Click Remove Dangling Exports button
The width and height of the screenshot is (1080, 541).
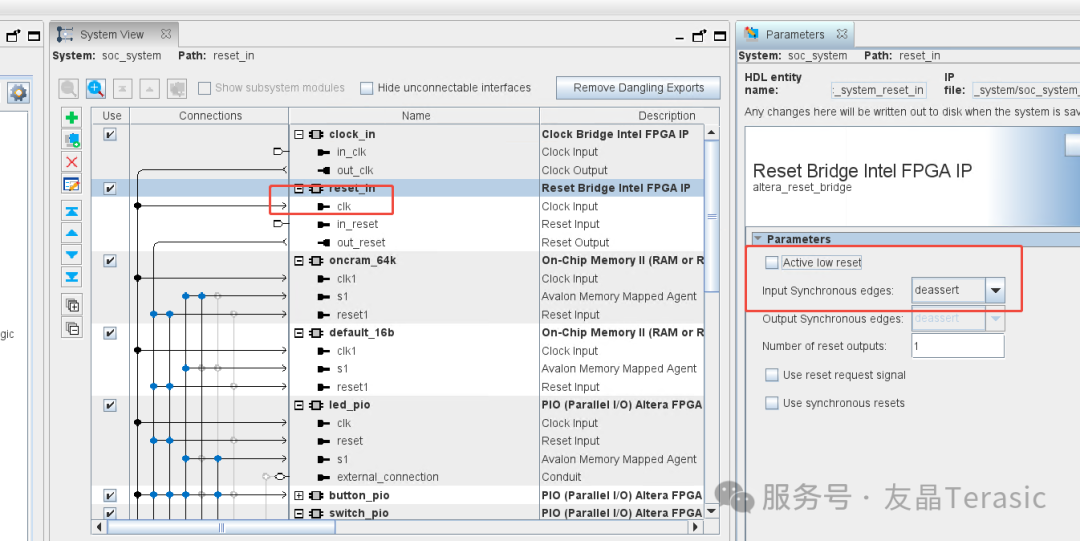tap(638, 88)
